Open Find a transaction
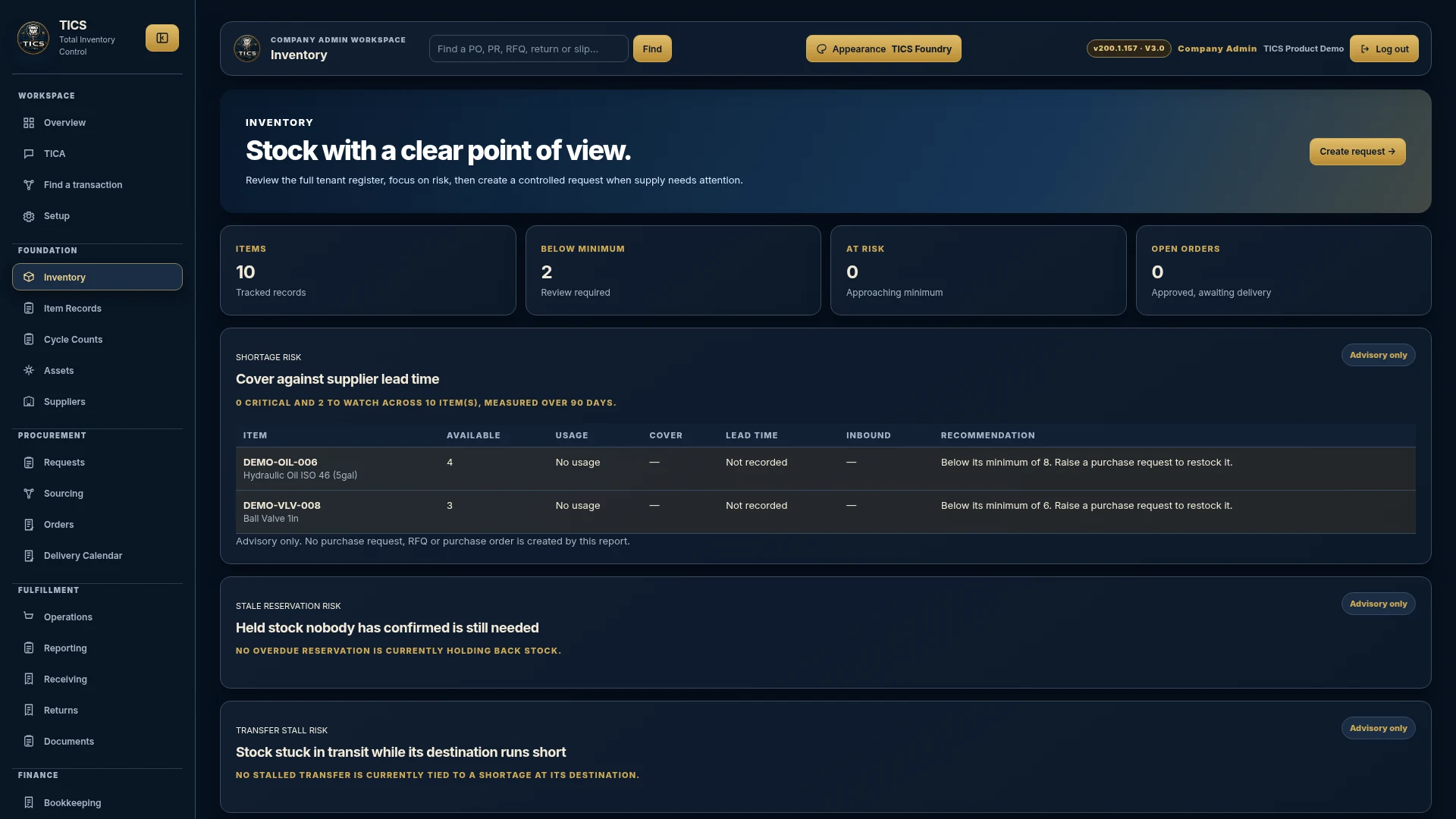 97,185
